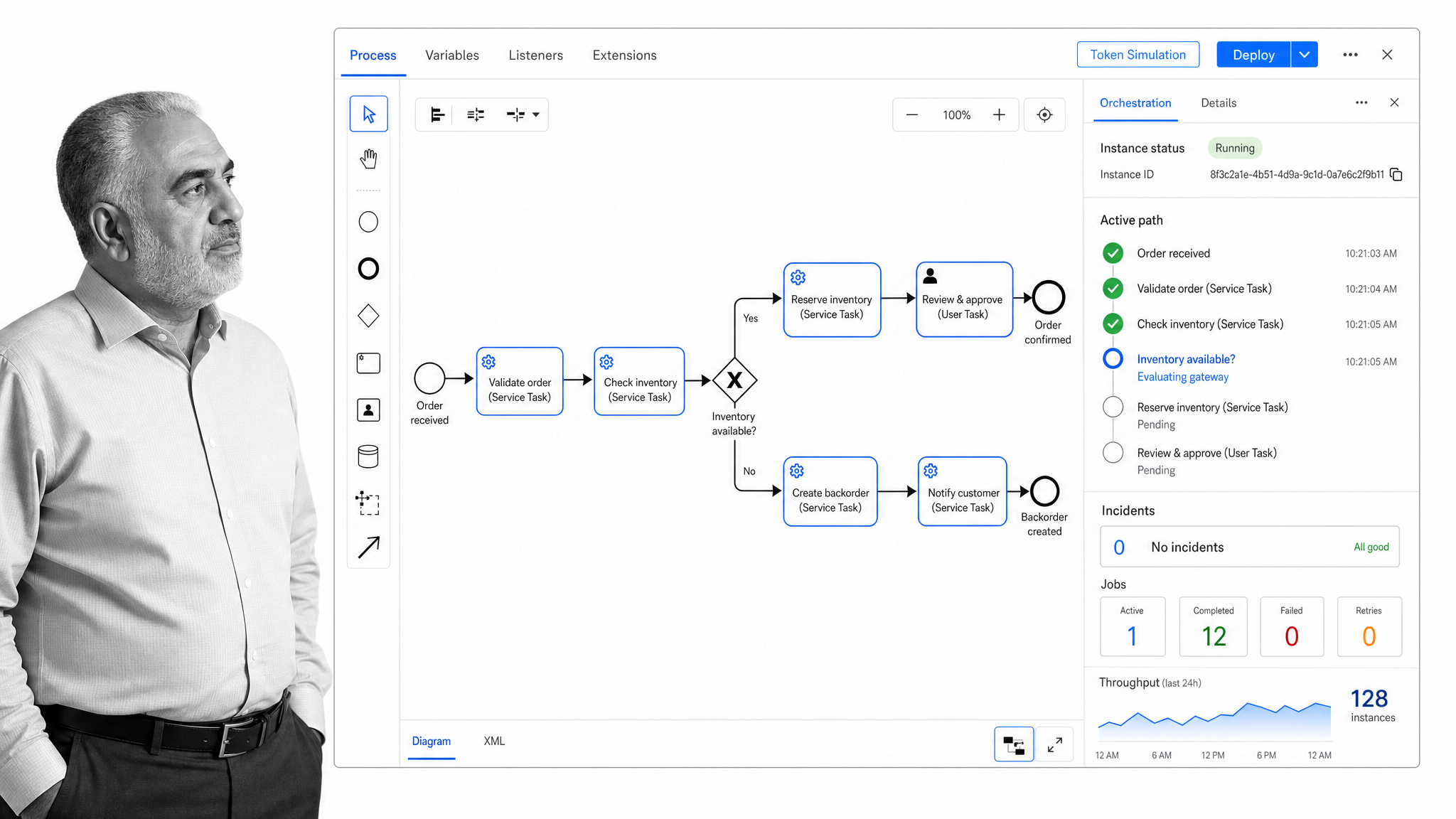Click the 128 instances value
1456x819 pixels.
click(1369, 698)
